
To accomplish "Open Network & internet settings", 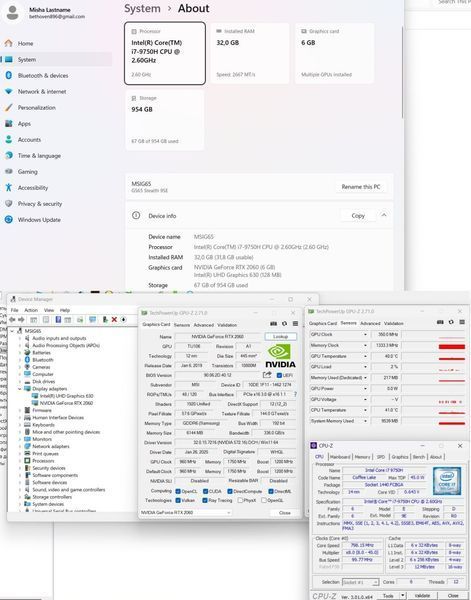I will (x=42, y=92).
